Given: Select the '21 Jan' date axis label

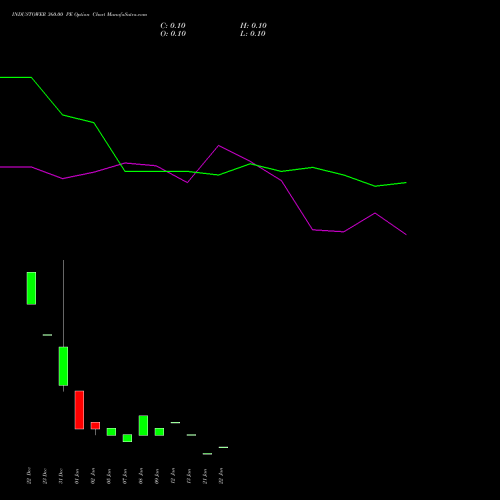Looking at the screenshot, I should [x=205, y=476].
